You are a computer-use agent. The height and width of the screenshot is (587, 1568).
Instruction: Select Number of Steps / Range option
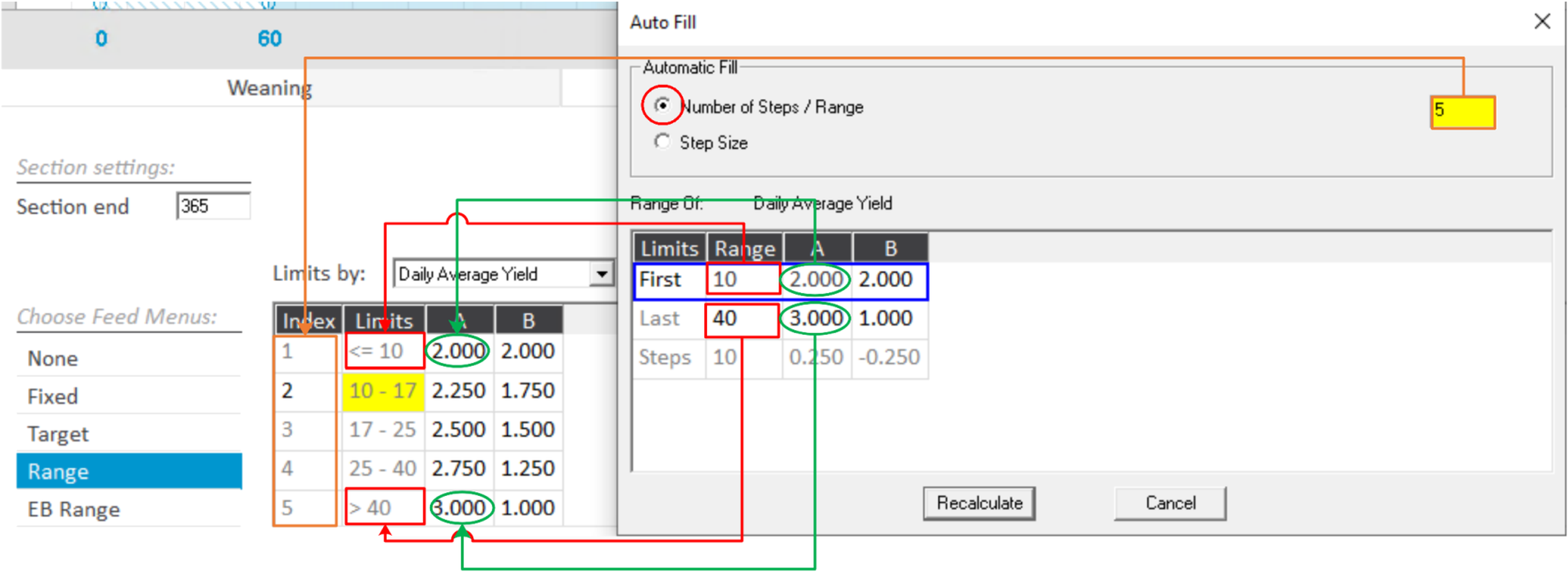pyautogui.click(x=662, y=106)
